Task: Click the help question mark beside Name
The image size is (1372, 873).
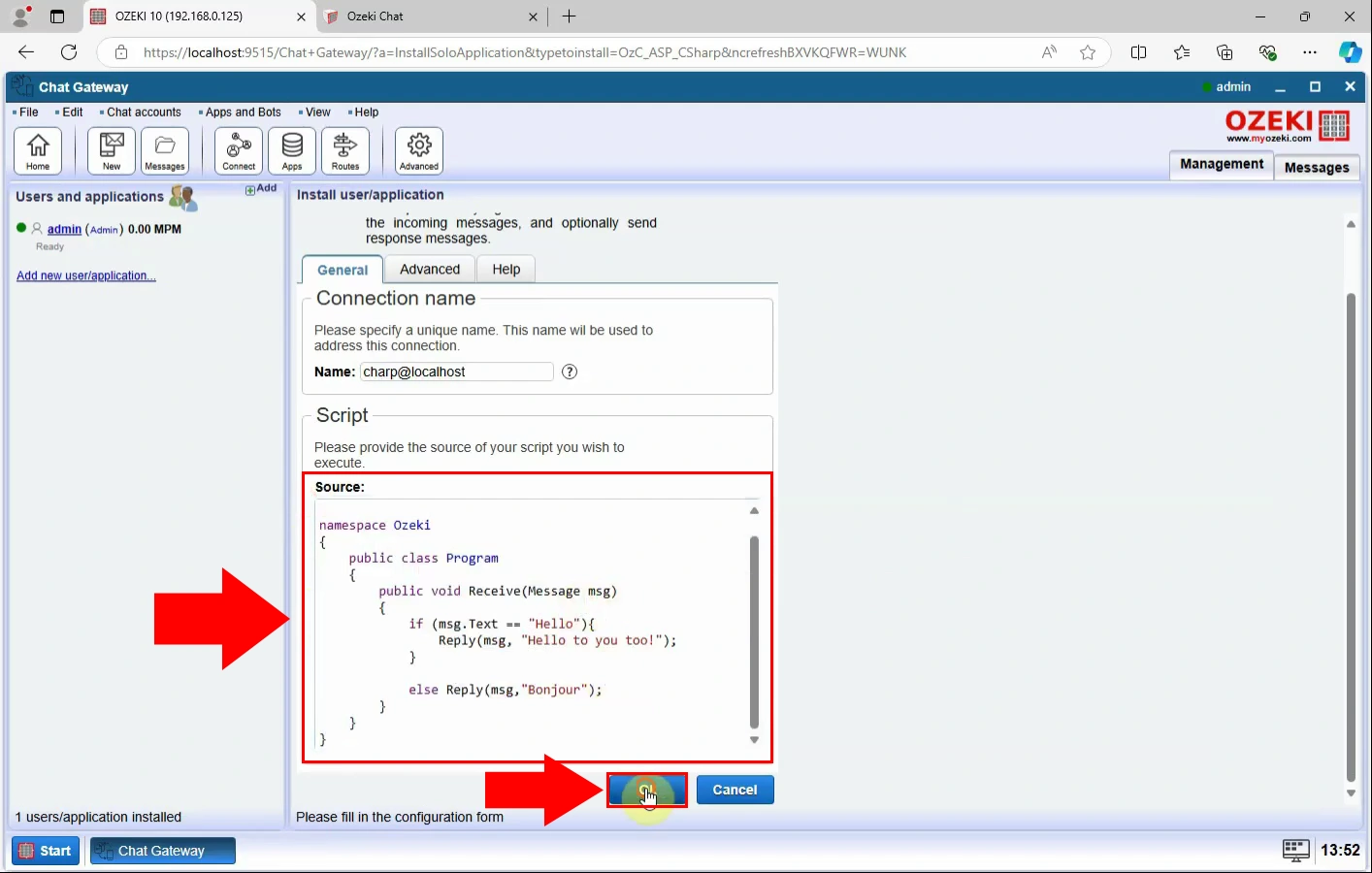Action: 570,372
